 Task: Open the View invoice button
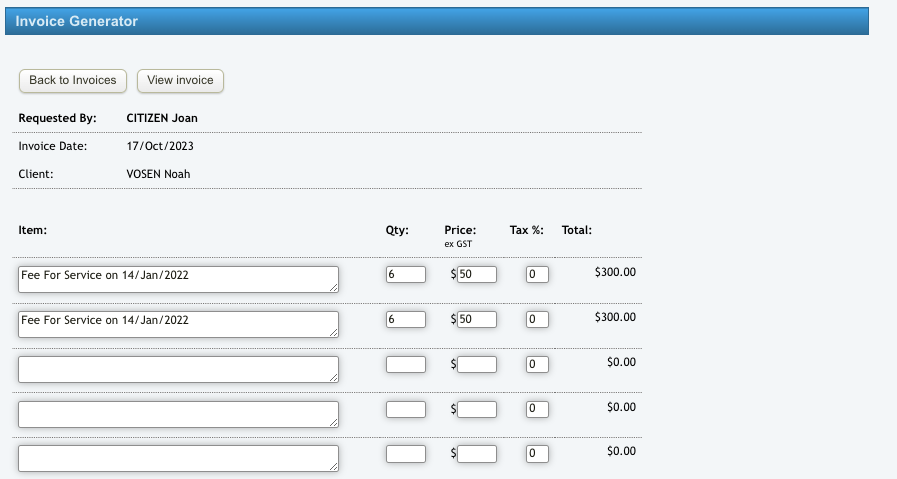pos(180,81)
